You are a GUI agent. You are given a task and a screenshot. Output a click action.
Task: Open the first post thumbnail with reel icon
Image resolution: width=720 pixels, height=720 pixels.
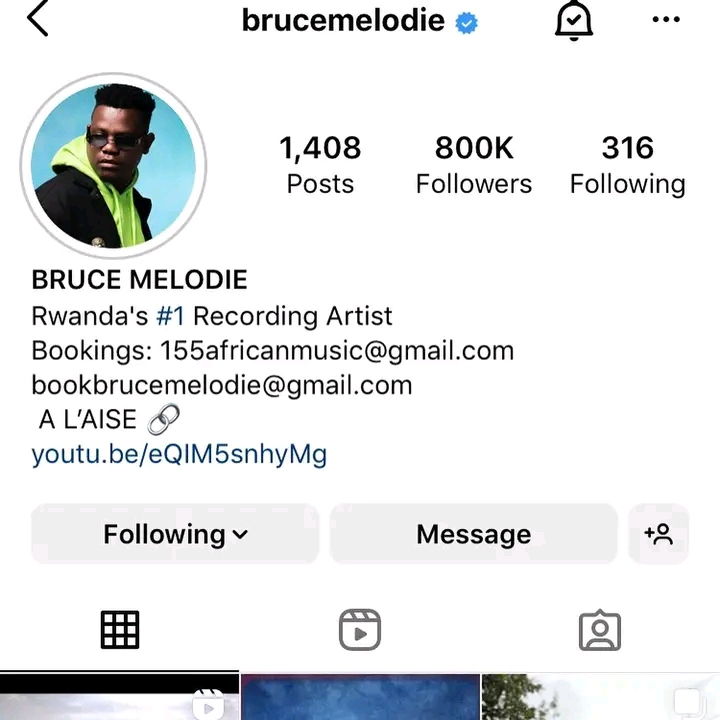coord(119,696)
